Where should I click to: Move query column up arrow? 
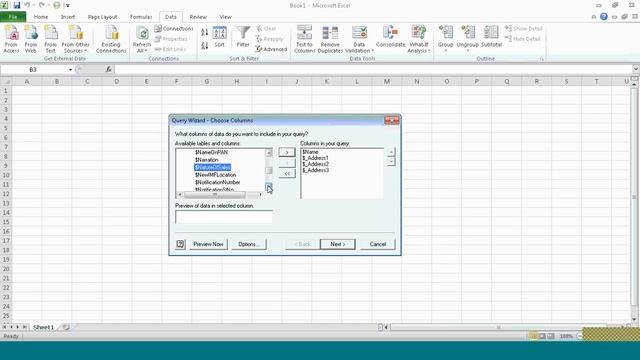pyautogui.click(x=391, y=152)
